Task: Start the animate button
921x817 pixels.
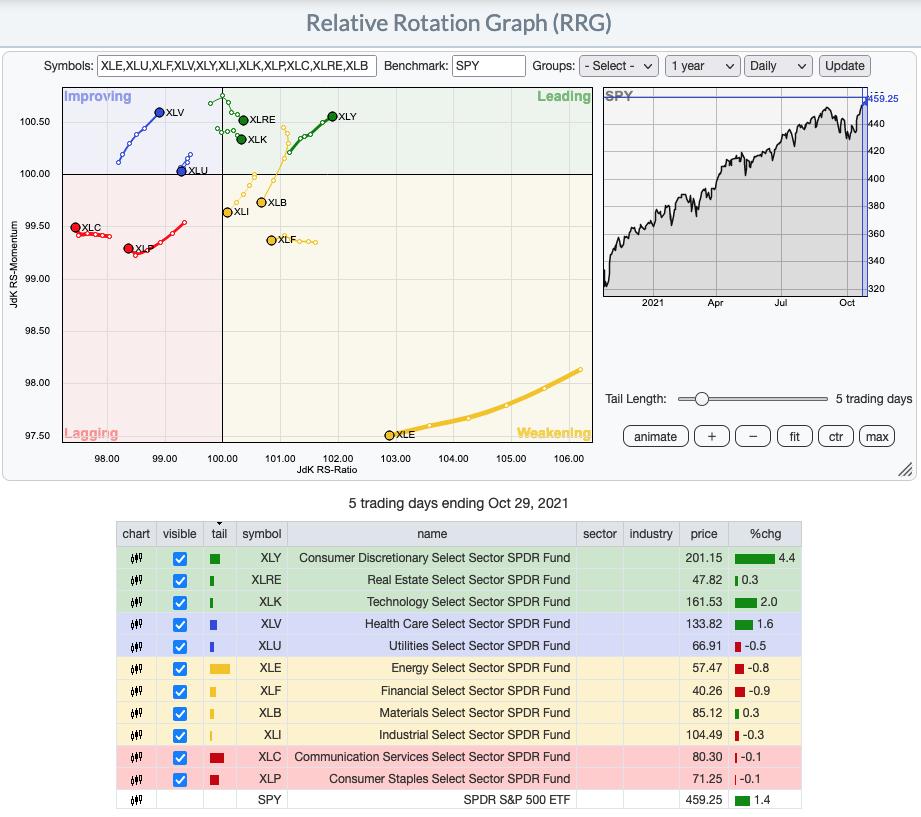Action: pos(655,436)
